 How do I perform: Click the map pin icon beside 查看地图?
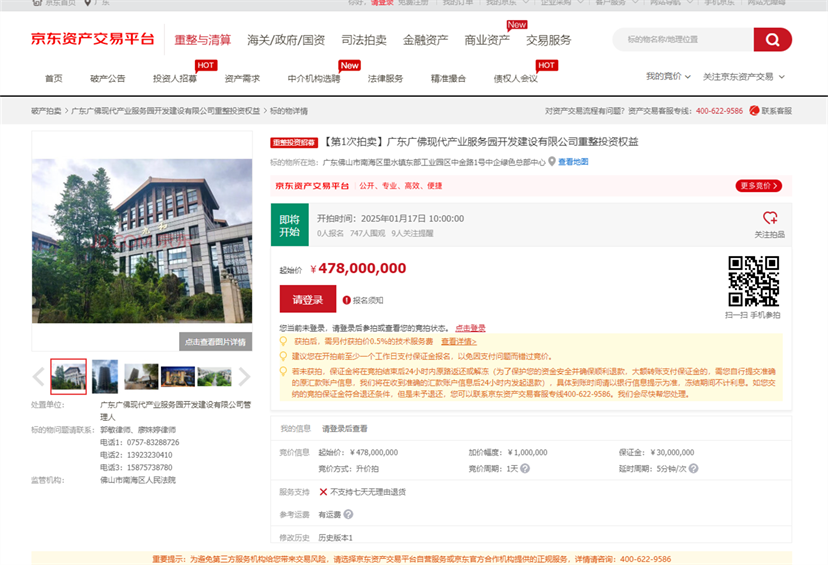coord(552,162)
